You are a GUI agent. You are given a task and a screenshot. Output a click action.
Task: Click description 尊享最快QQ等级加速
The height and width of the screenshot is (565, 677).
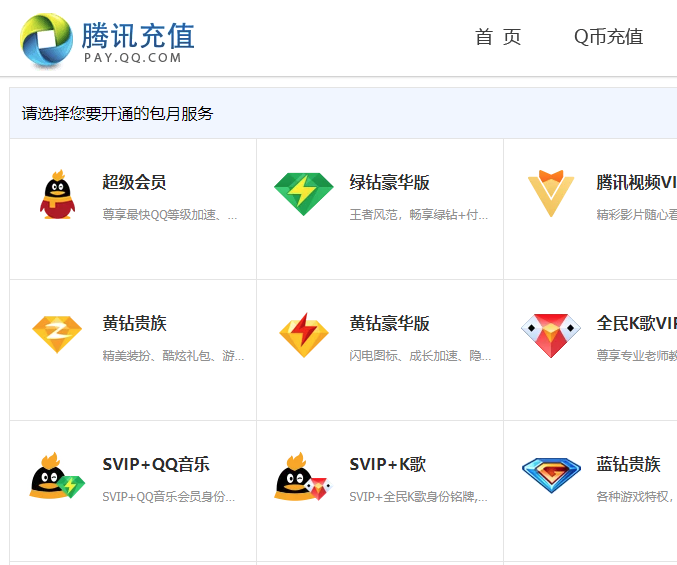tap(170, 215)
